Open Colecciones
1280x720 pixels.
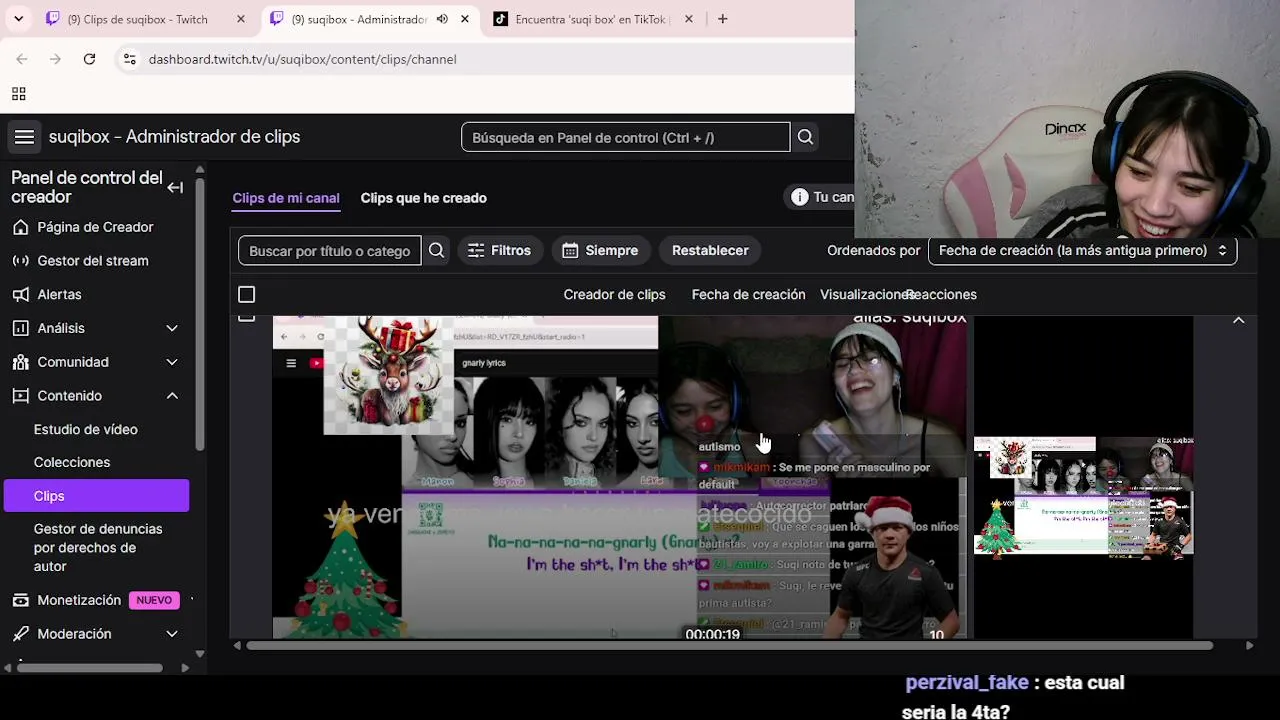click(72, 462)
